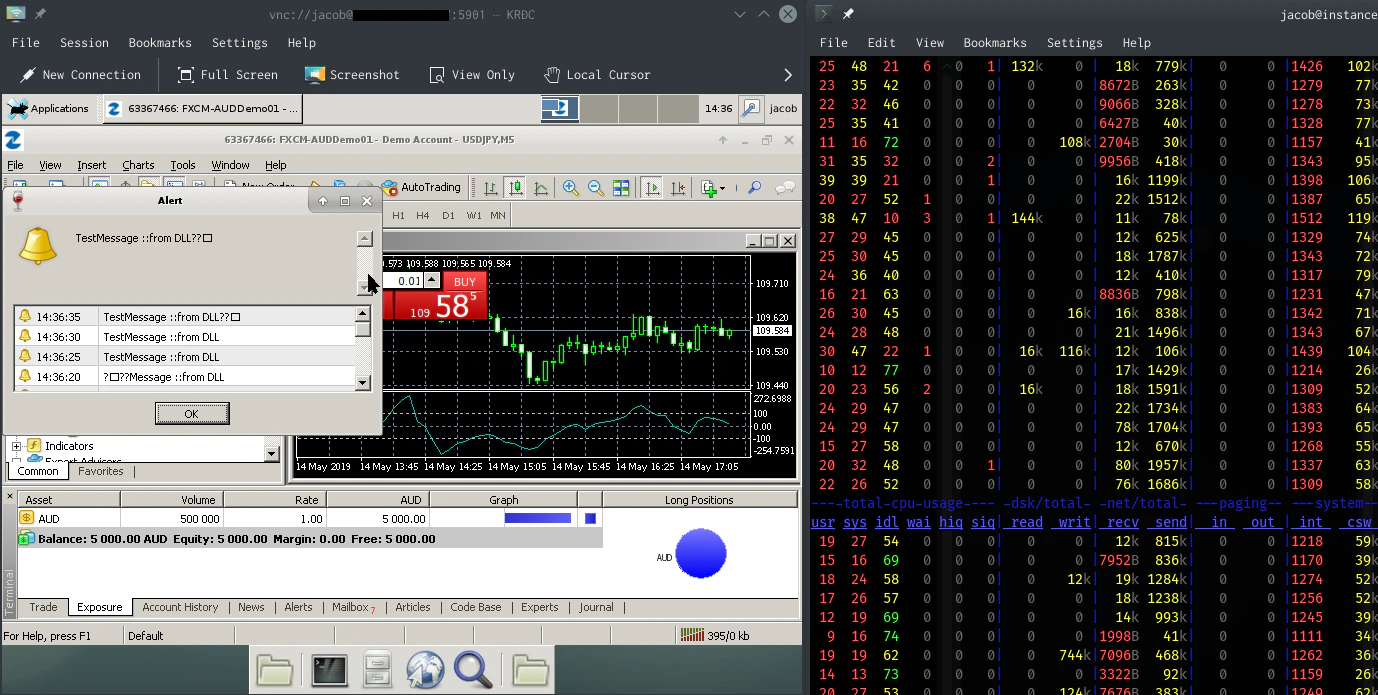This screenshot has height=695, width=1378.
Task: Zoom out on the USDJPY chart
Action: point(595,188)
